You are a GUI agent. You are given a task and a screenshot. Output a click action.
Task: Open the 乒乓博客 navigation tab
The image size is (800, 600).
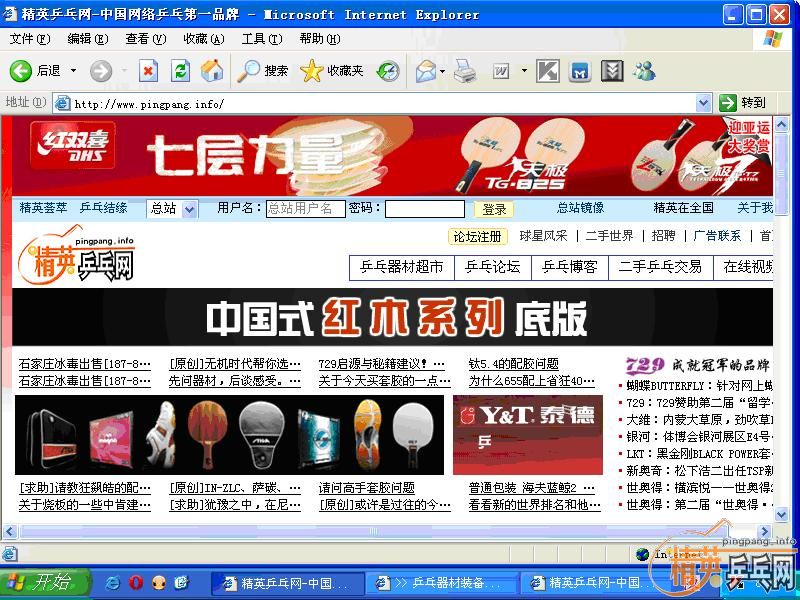(570, 267)
